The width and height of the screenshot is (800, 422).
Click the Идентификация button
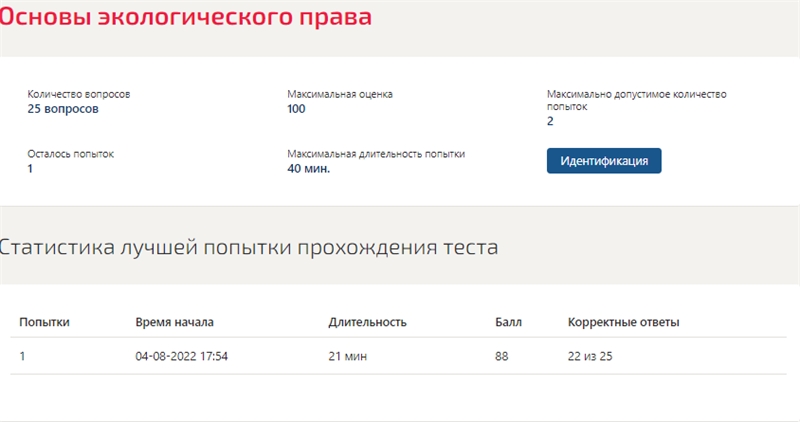tap(604, 161)
